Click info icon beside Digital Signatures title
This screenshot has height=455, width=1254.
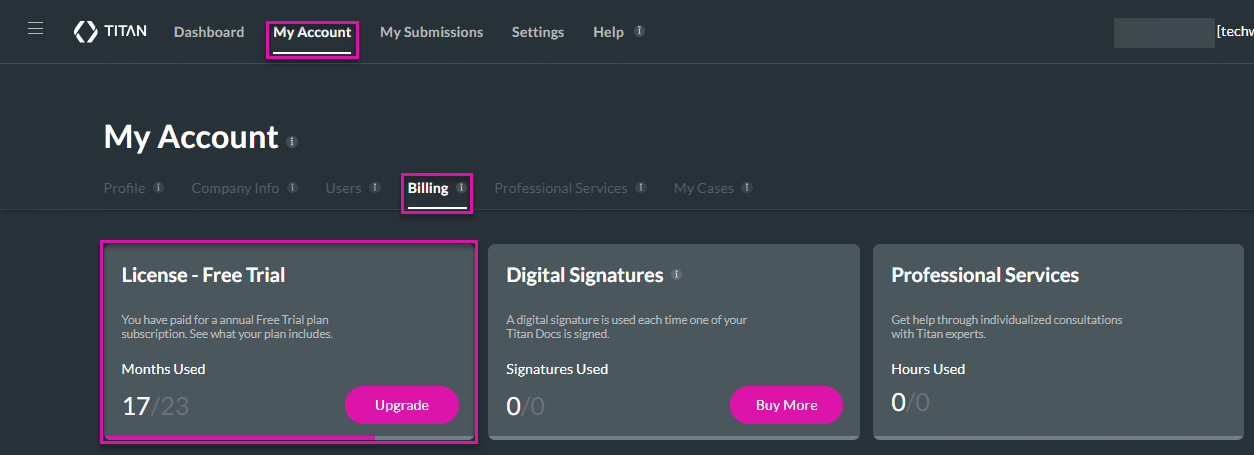point(677,274)
